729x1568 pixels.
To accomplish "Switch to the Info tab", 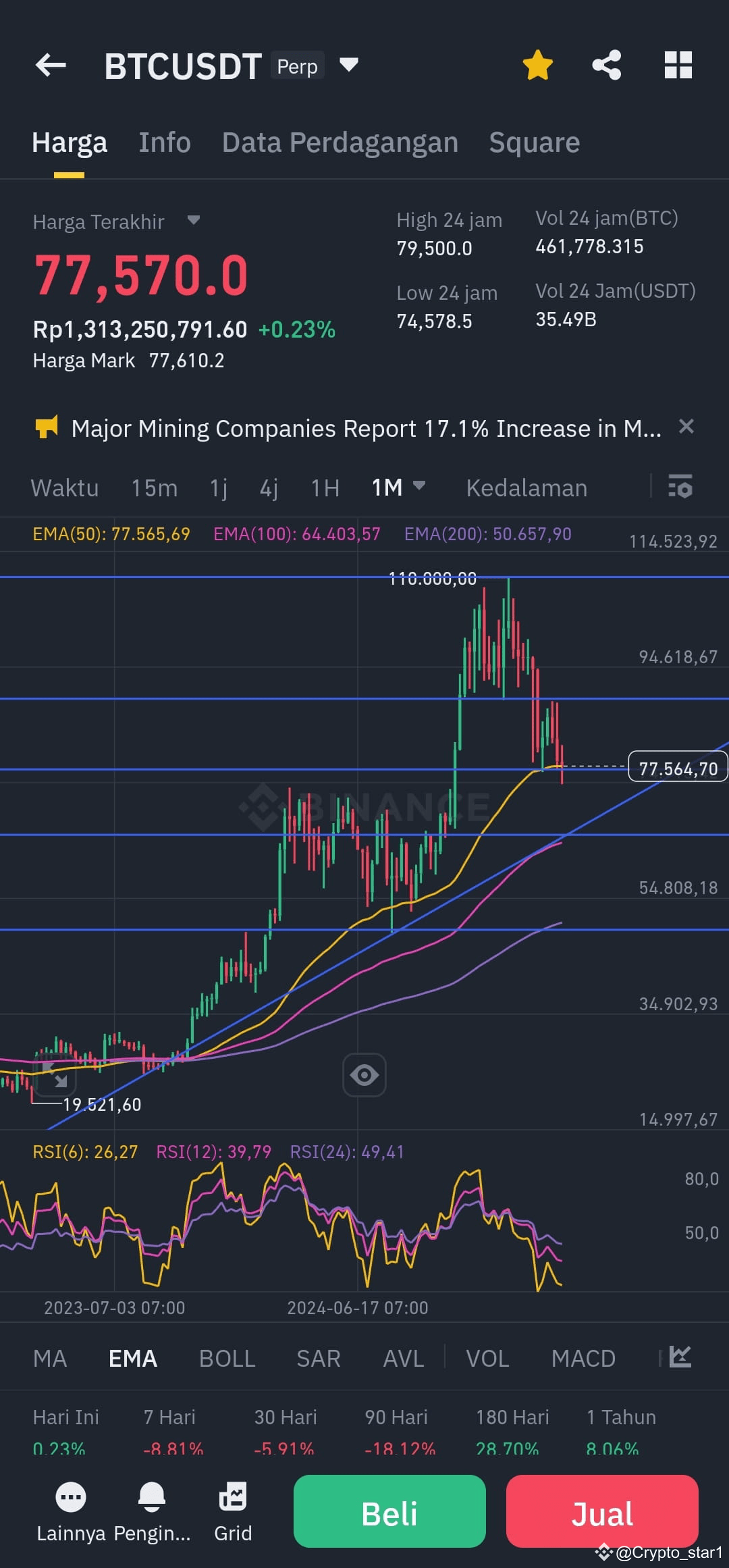I will coord(165,142).
